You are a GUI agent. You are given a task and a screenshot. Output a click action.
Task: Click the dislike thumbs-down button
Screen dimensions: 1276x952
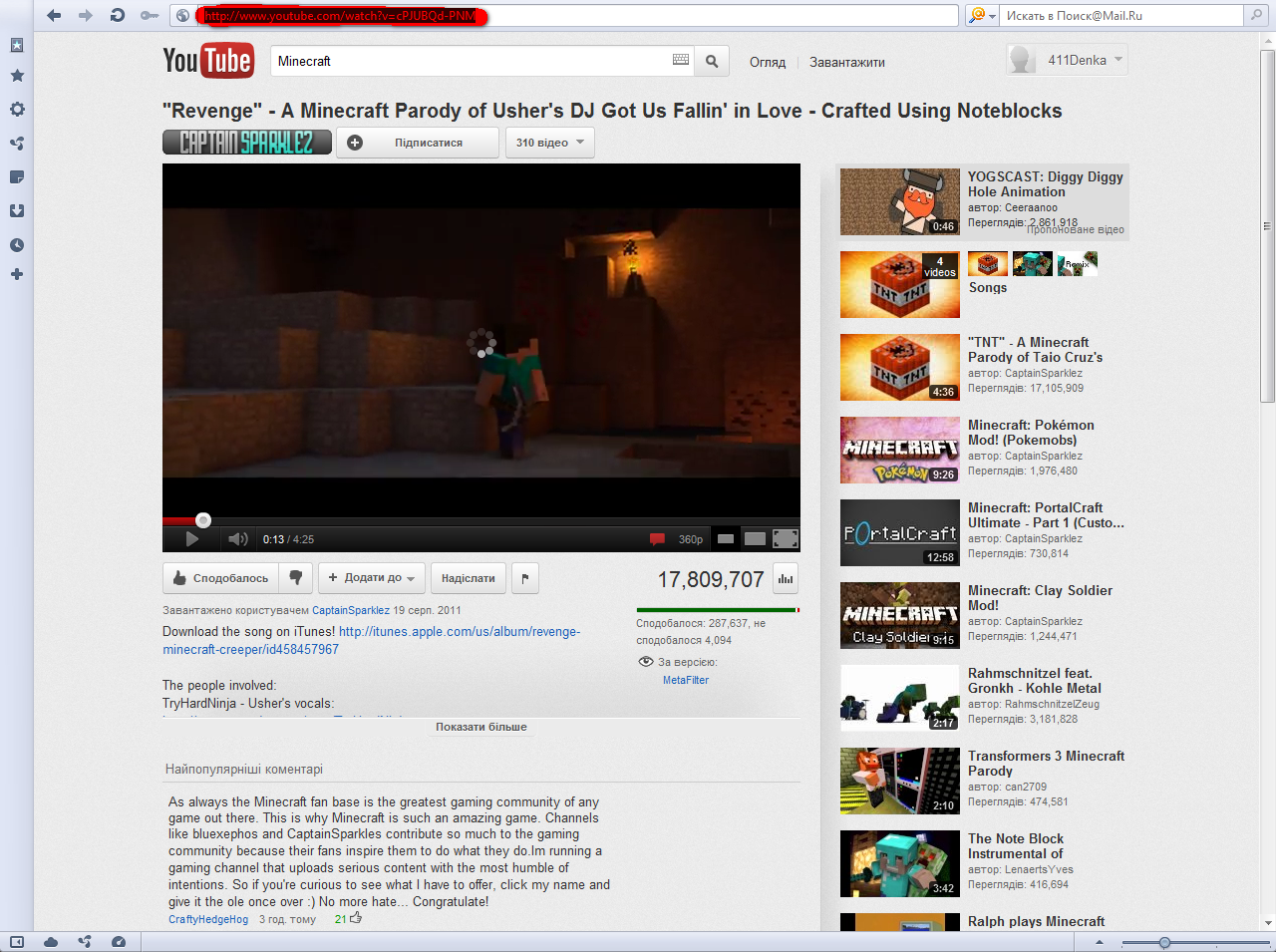pyautogui.click(x=296, y=578)
